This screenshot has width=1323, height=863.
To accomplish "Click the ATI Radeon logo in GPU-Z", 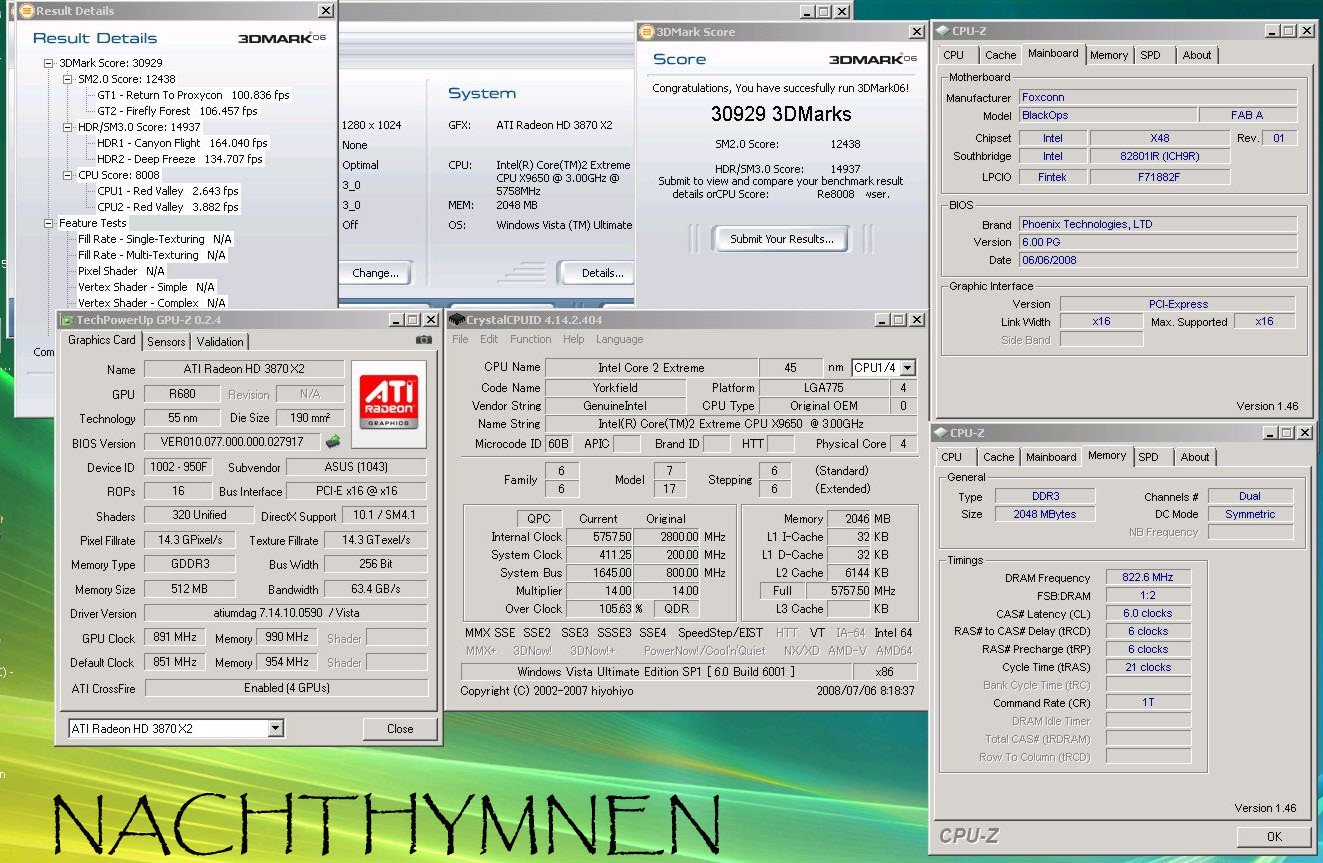I will coord(389,404).
